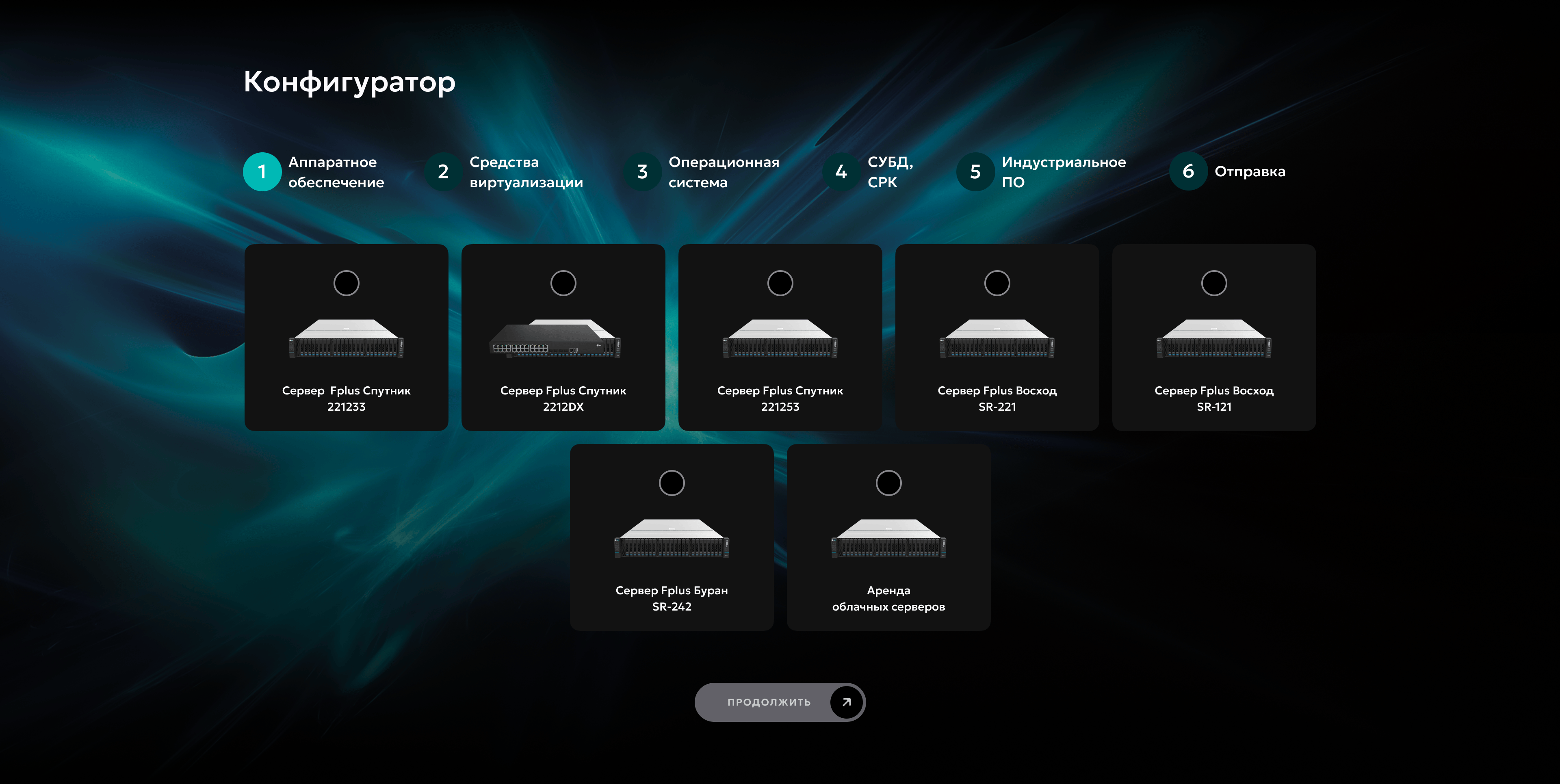This screenshot has width=1560, height=784.
Task: Click the arrow icon on Продолжить button
Action: pos(846,702)
